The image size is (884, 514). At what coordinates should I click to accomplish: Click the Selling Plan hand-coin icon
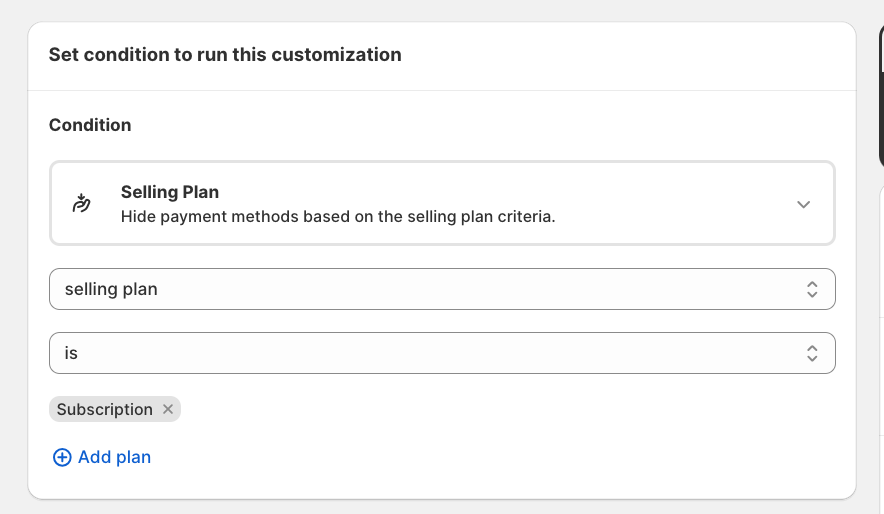coord(82,203)
